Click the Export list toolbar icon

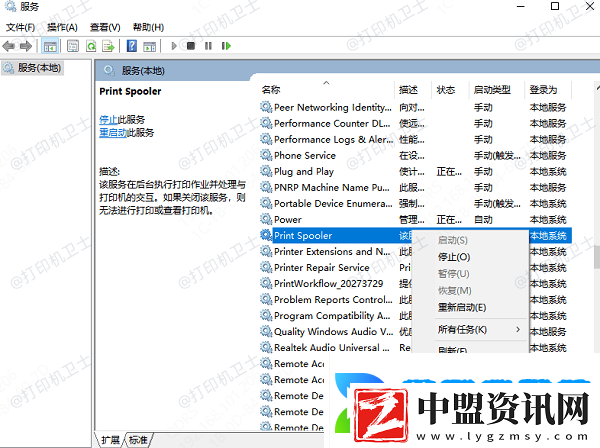[x=108, y=46]
